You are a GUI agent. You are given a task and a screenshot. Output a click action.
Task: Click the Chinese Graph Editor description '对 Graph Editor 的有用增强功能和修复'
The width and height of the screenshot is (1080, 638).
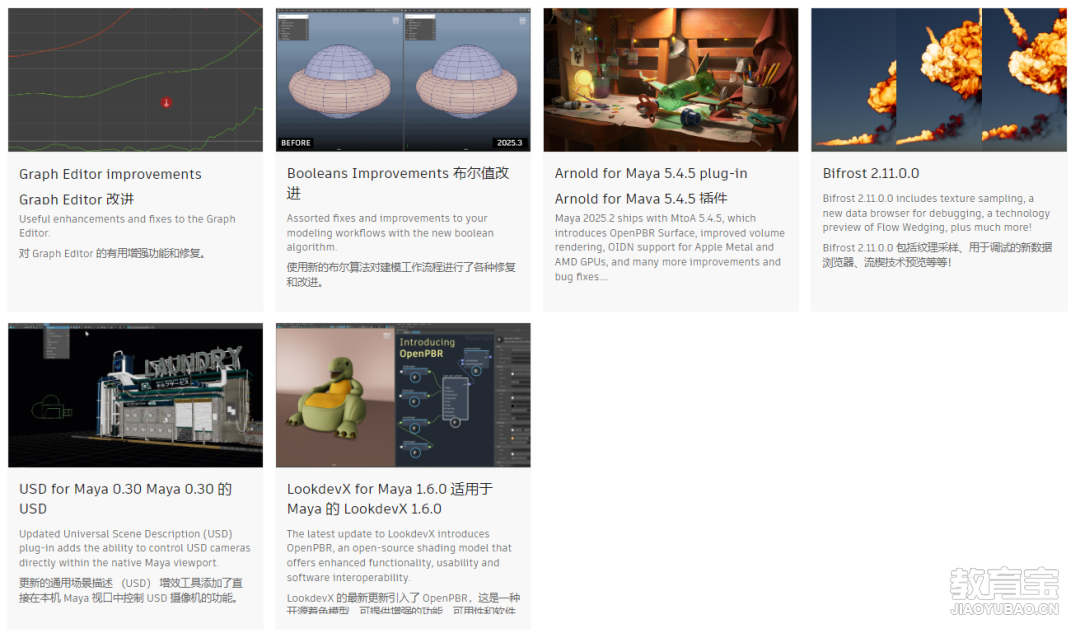[x=112, y=254]
